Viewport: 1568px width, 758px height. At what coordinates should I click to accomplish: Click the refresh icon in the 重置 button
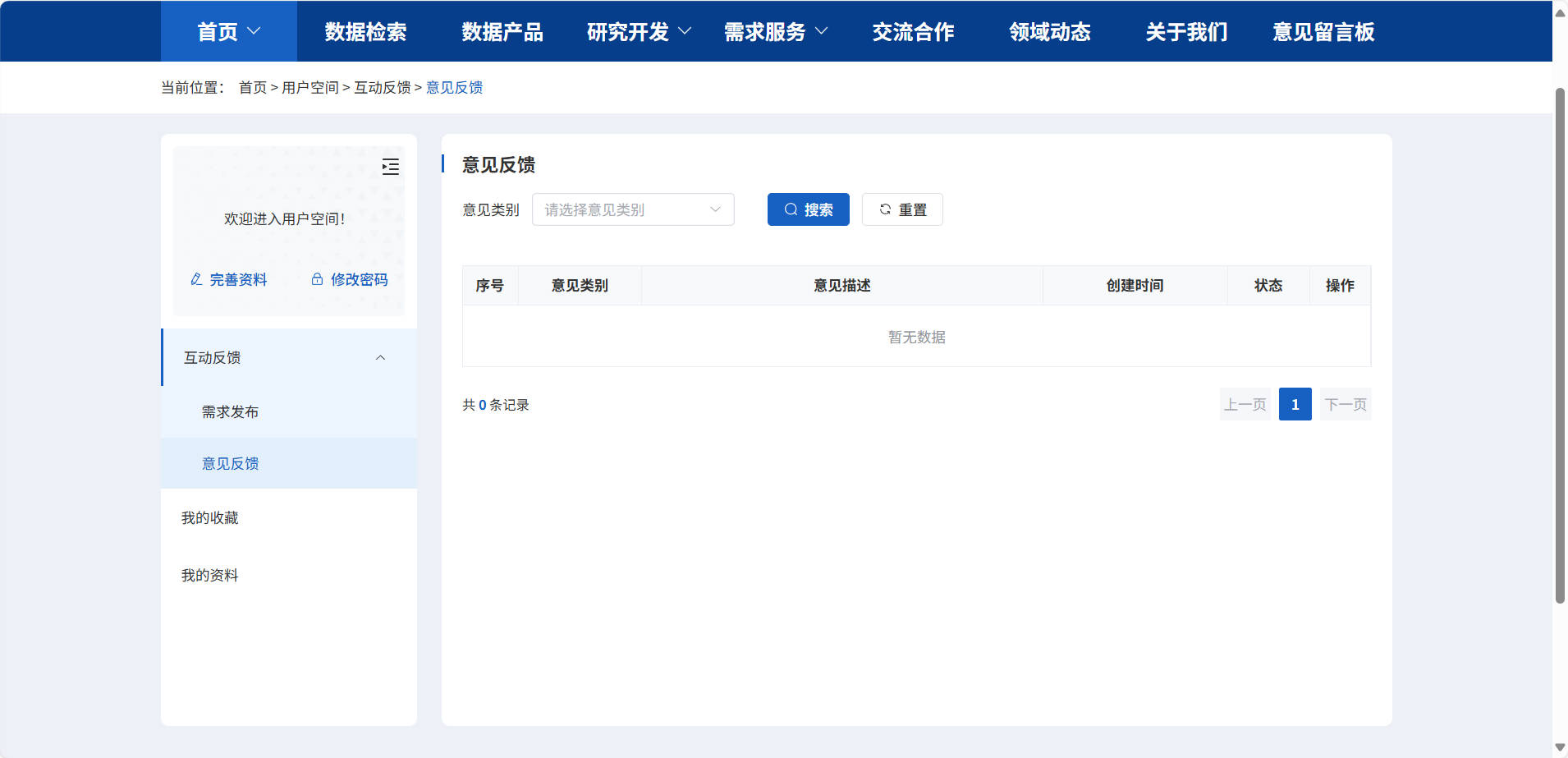coord(884,209)
